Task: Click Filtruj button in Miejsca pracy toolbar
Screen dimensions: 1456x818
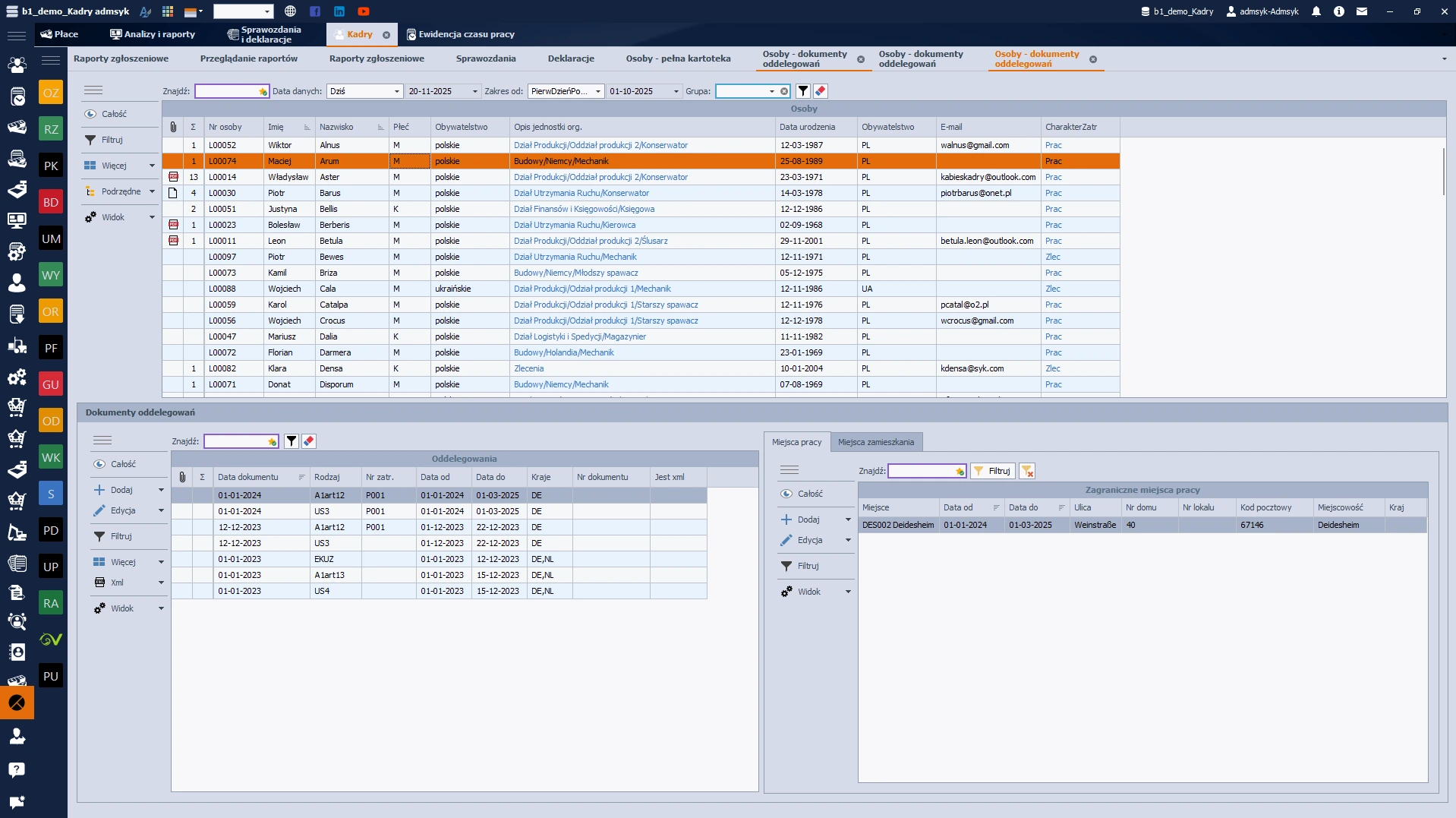Action: 992,471
